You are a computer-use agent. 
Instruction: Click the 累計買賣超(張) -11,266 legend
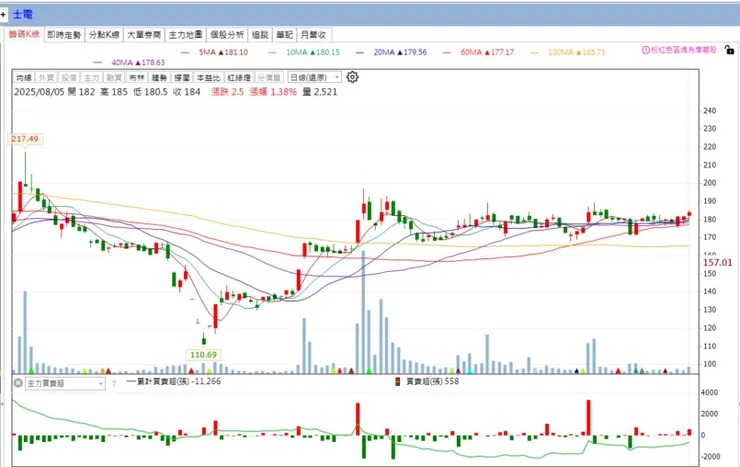(x=174, y=381)
